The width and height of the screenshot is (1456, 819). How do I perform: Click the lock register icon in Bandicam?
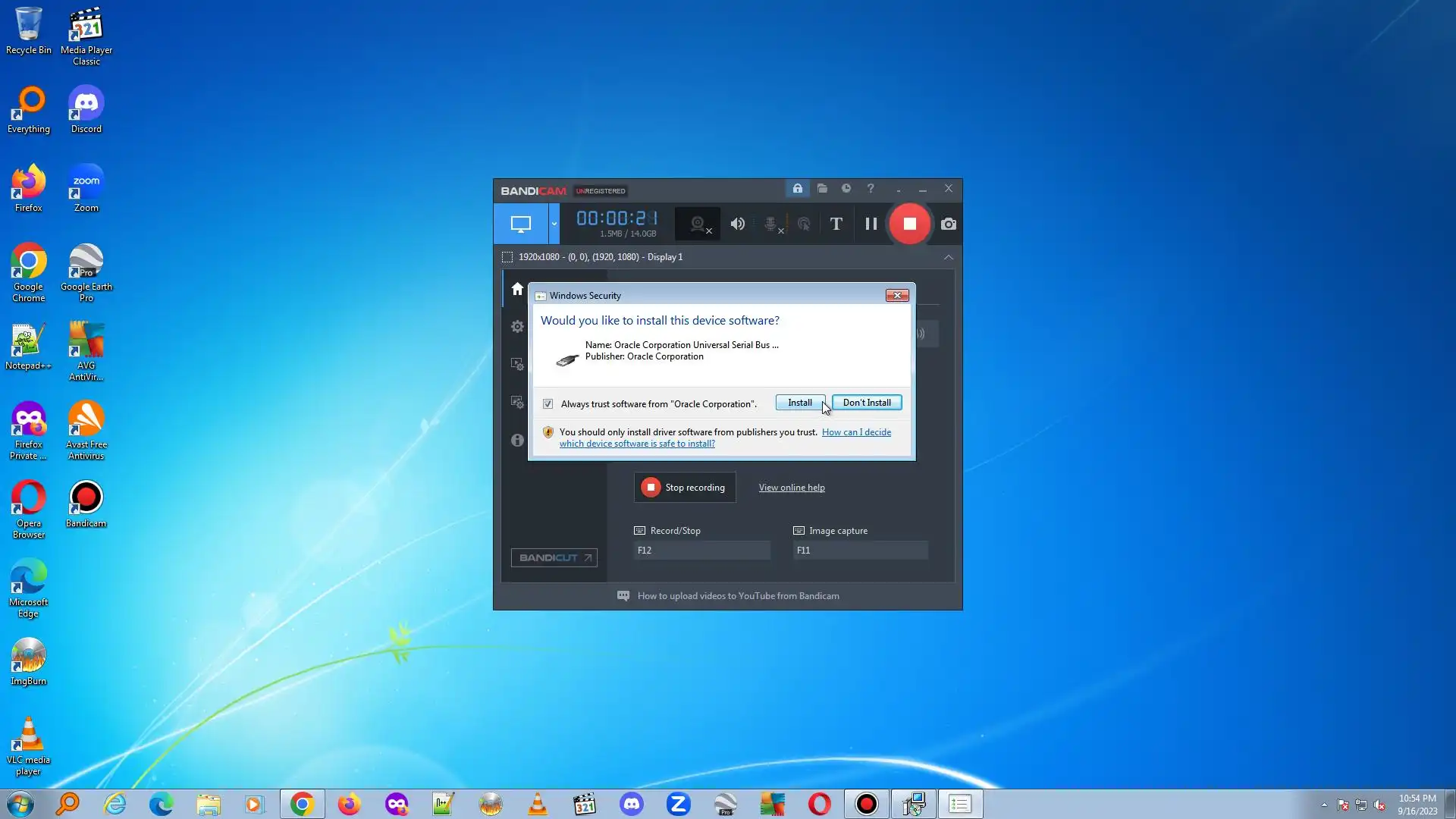click(x=798, y=188)
